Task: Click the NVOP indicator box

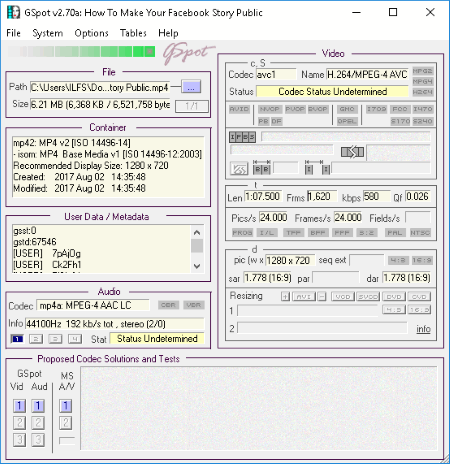Action: click(x=270, y=109)
